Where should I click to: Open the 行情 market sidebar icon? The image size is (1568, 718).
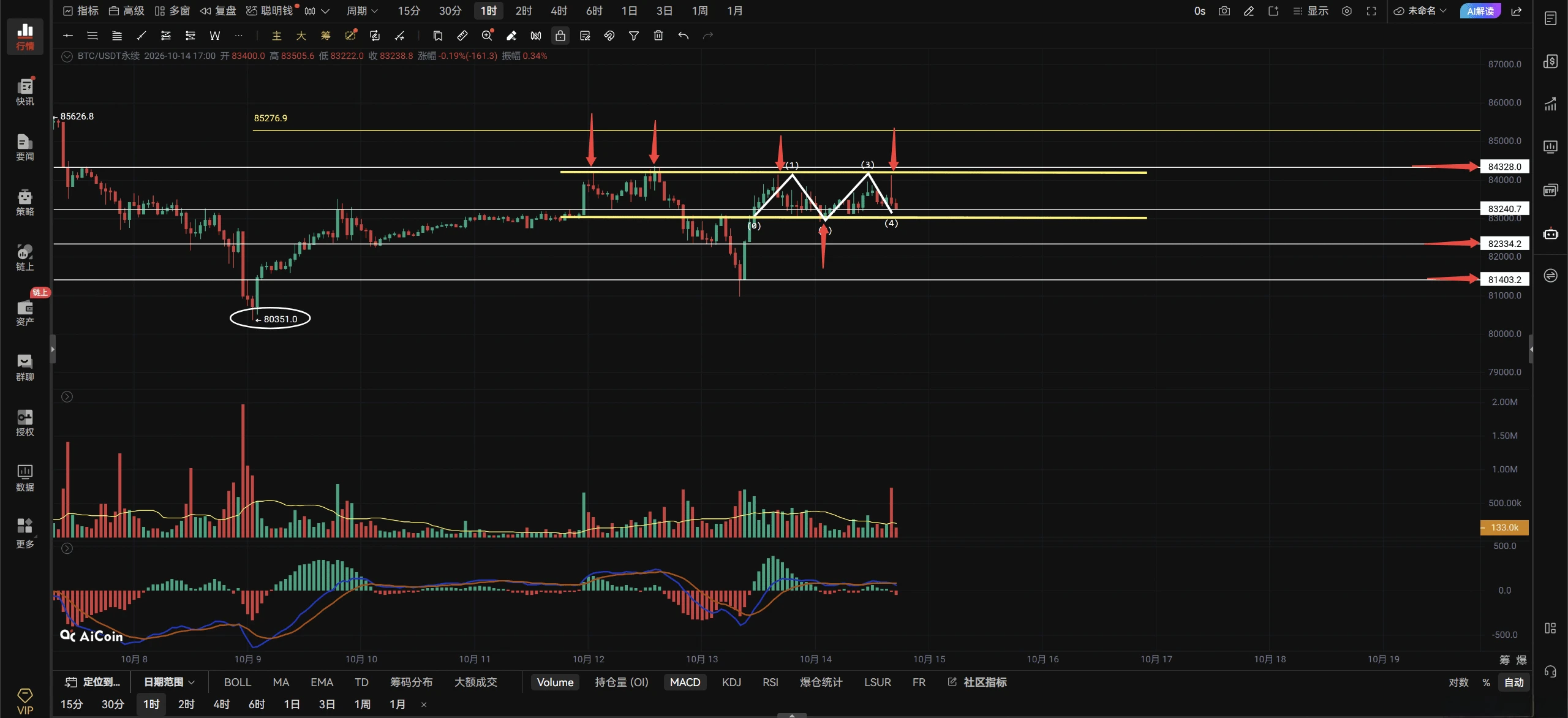tap(25, 37)
